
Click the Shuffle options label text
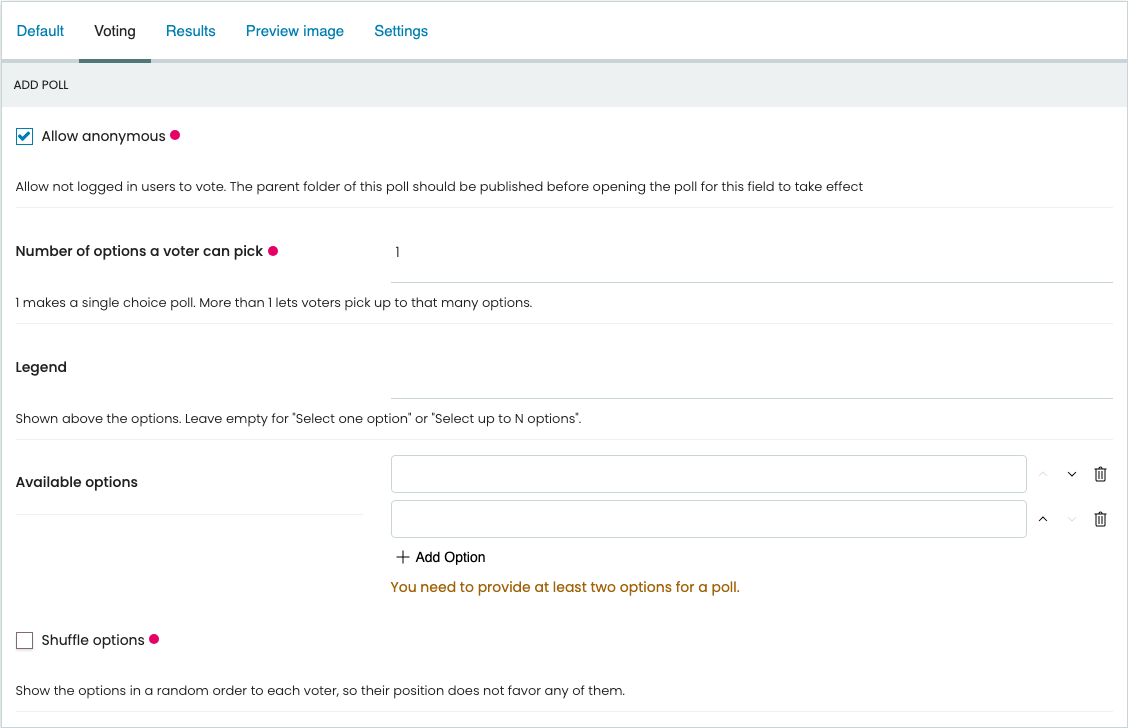93,640
